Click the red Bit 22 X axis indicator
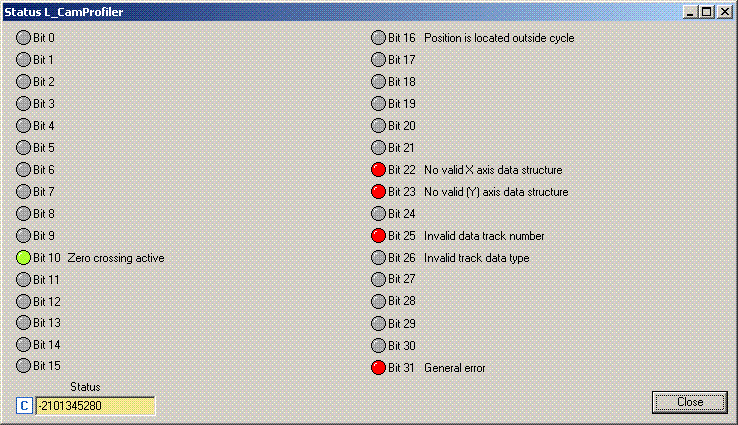This screenshot has width=738, height=425. (379, 170)
